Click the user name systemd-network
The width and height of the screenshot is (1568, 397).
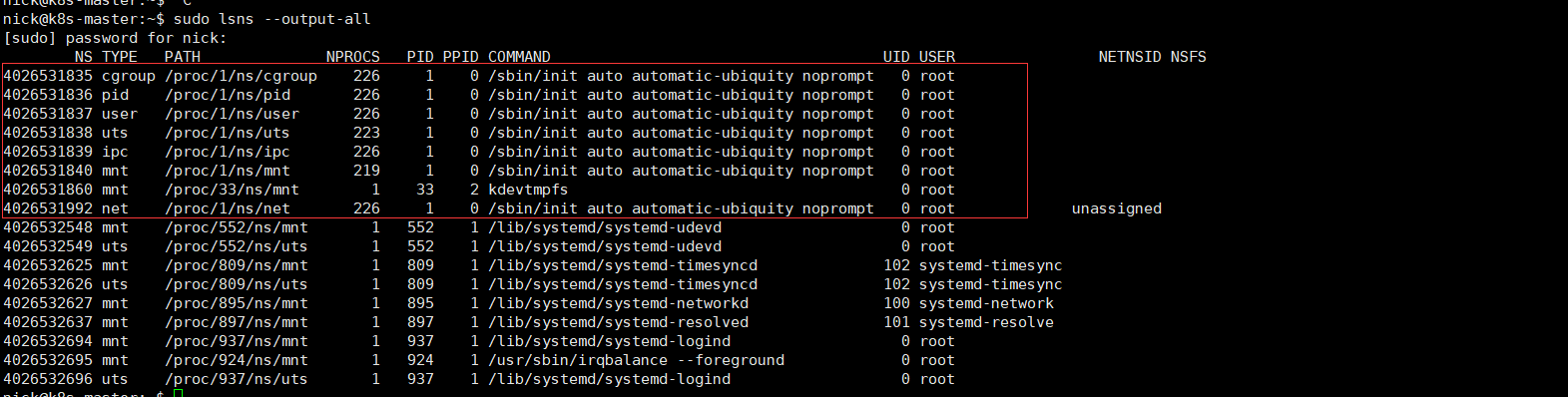[986, 303]
